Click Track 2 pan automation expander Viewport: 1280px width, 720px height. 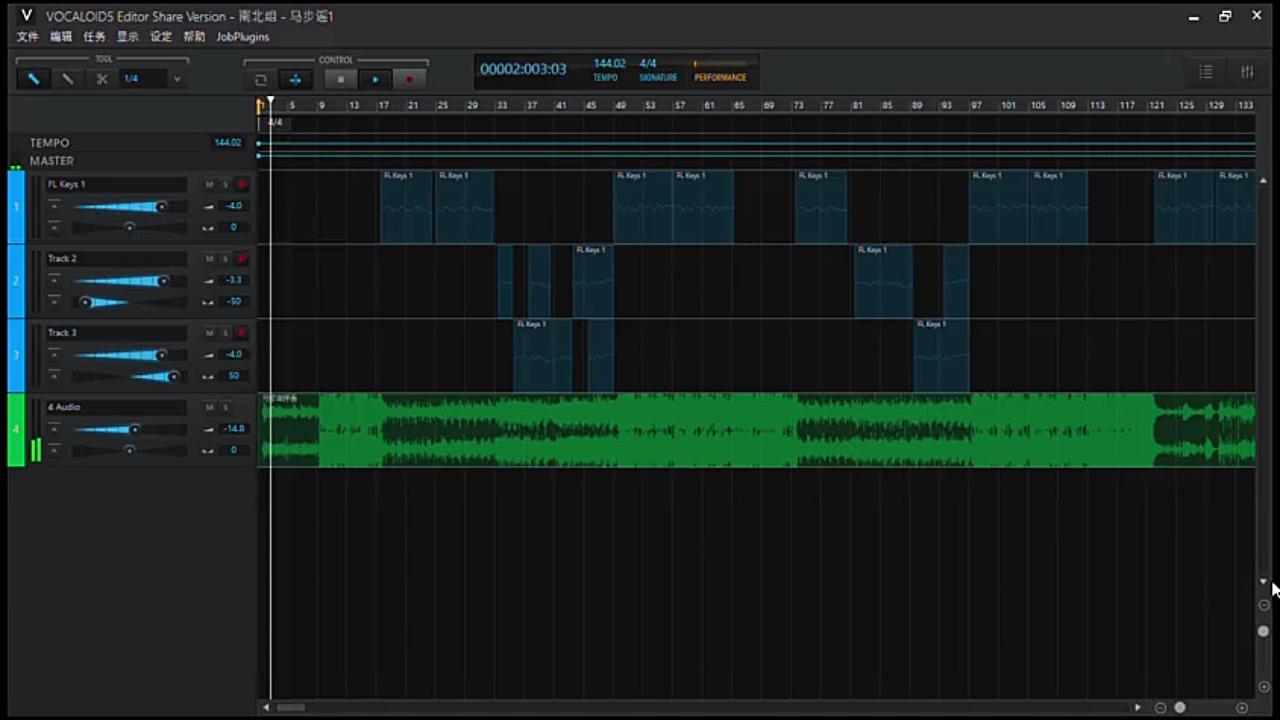point(54,301)
